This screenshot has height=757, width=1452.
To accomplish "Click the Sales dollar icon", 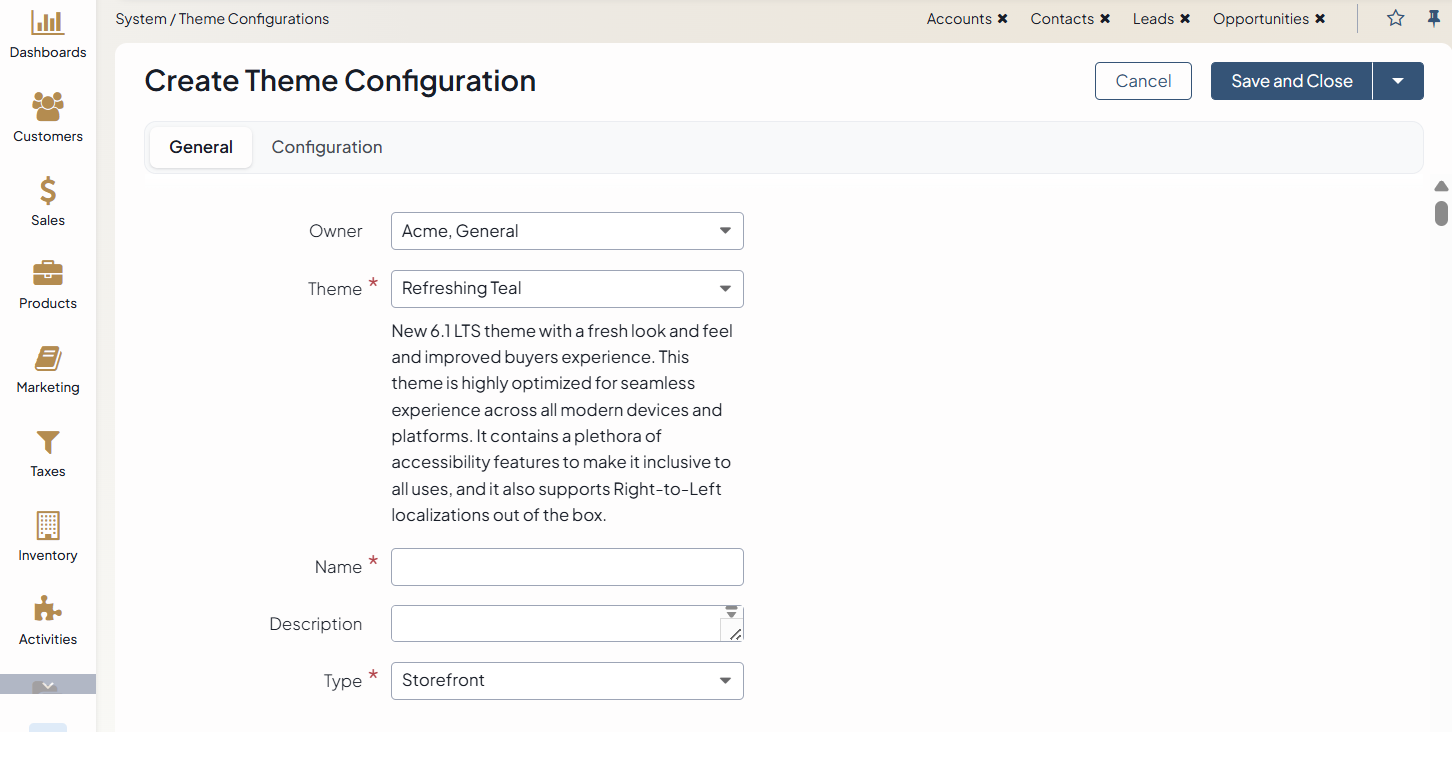I will tap(47, 191).
